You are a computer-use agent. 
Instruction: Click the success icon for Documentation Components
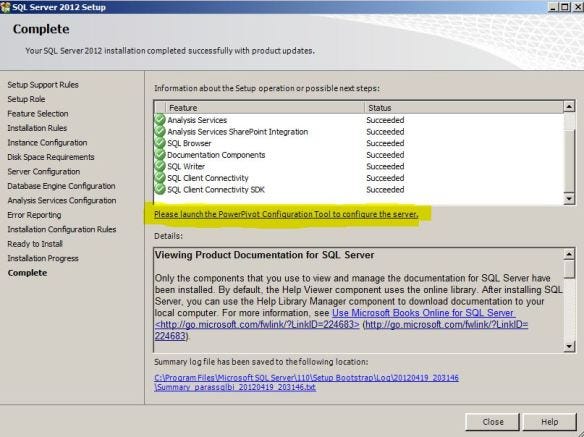click(160, 154)
